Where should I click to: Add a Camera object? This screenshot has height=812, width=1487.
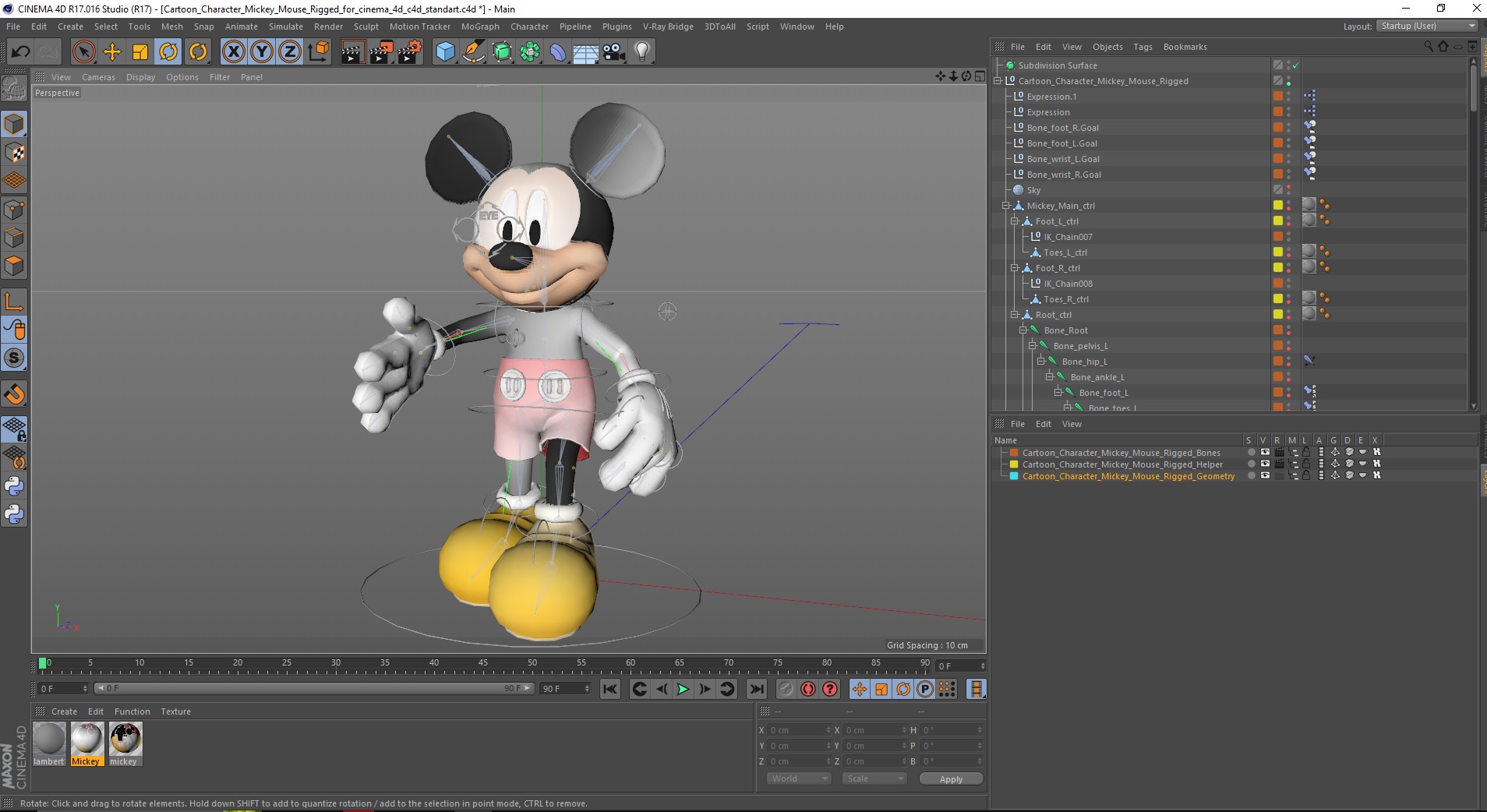(x=614, y=52)
